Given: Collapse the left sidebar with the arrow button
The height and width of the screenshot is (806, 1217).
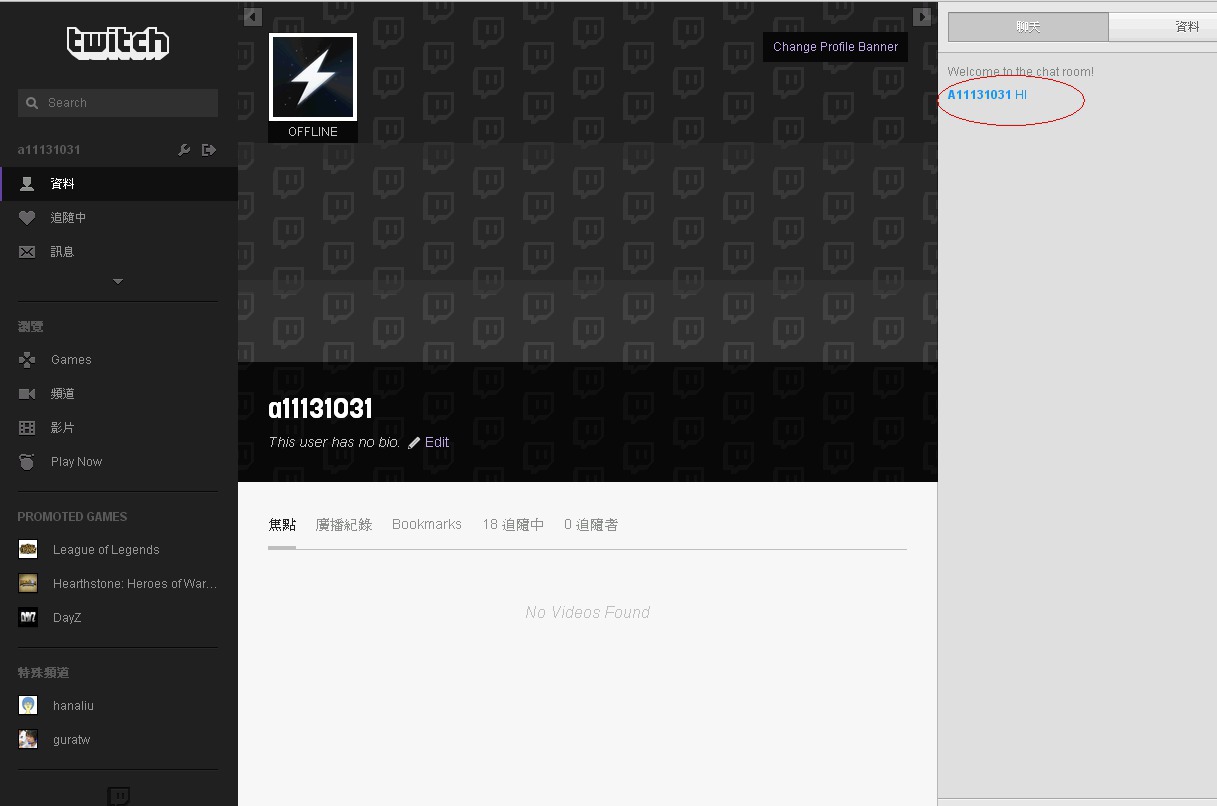Looking at the screenshot, I should coord(252,17).
